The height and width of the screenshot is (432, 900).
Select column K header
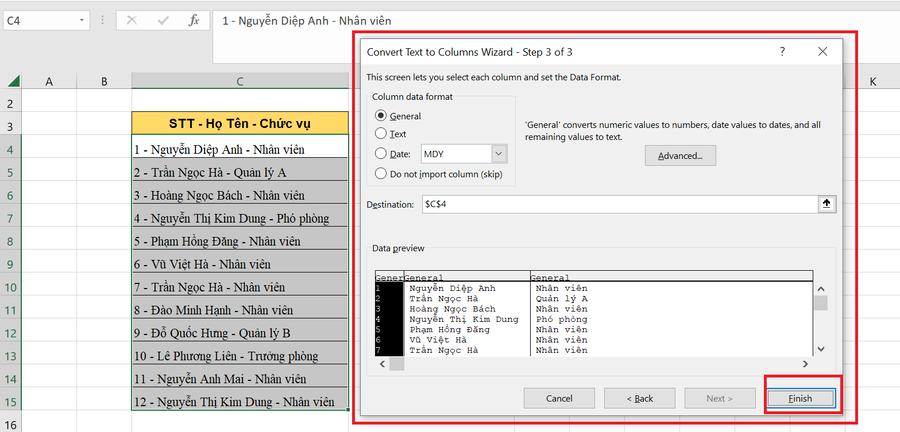tap(873, 81)
